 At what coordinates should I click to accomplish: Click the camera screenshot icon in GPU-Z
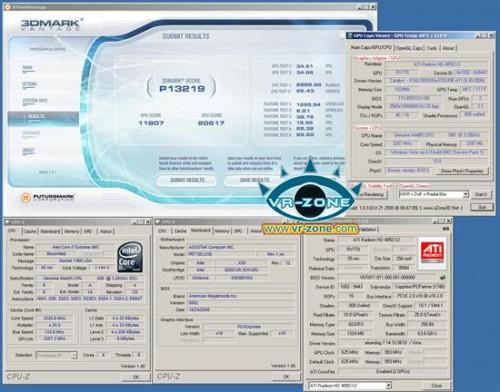445,229
